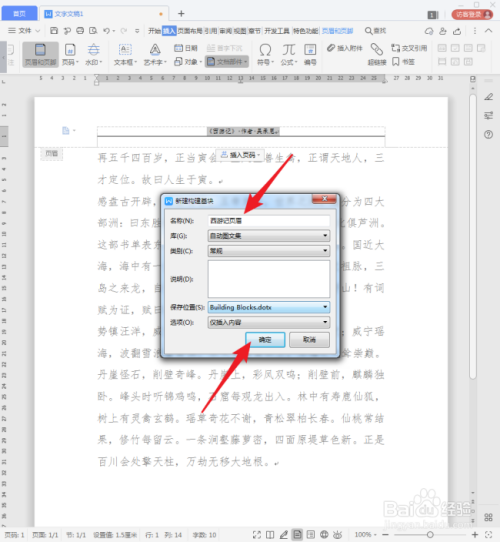Click the full screen icon in status bar
Image resolution: width=500 pixels, height=542 pixels.
[x=257, y=535]
